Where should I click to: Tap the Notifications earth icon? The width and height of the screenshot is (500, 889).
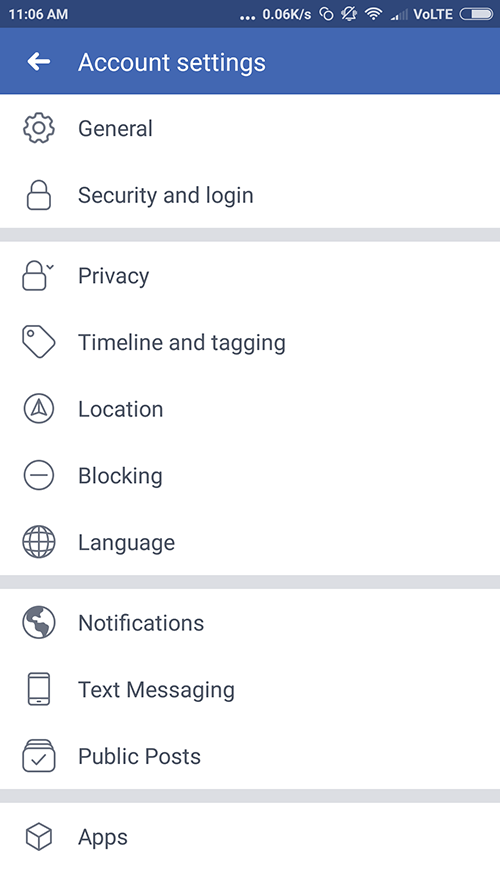tap(39, 623)
